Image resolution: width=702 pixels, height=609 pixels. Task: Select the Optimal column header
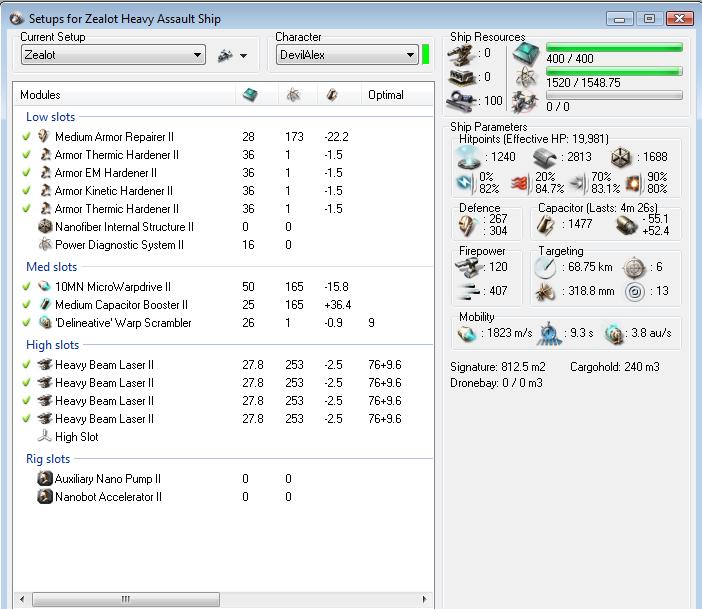pyautogui.click(x=386, y=95)
